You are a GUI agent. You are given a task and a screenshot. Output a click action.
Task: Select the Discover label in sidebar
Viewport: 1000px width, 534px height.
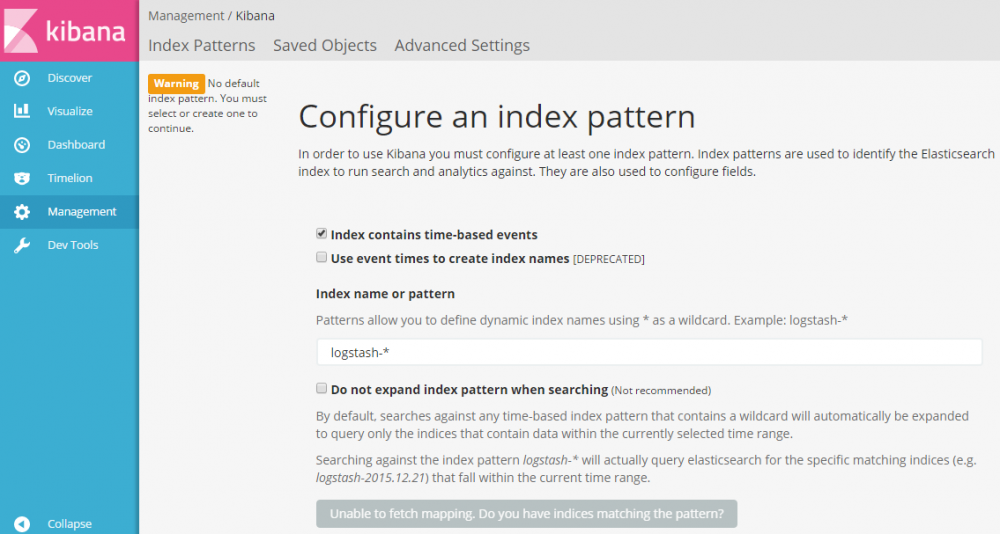click(x=69, y=78)
